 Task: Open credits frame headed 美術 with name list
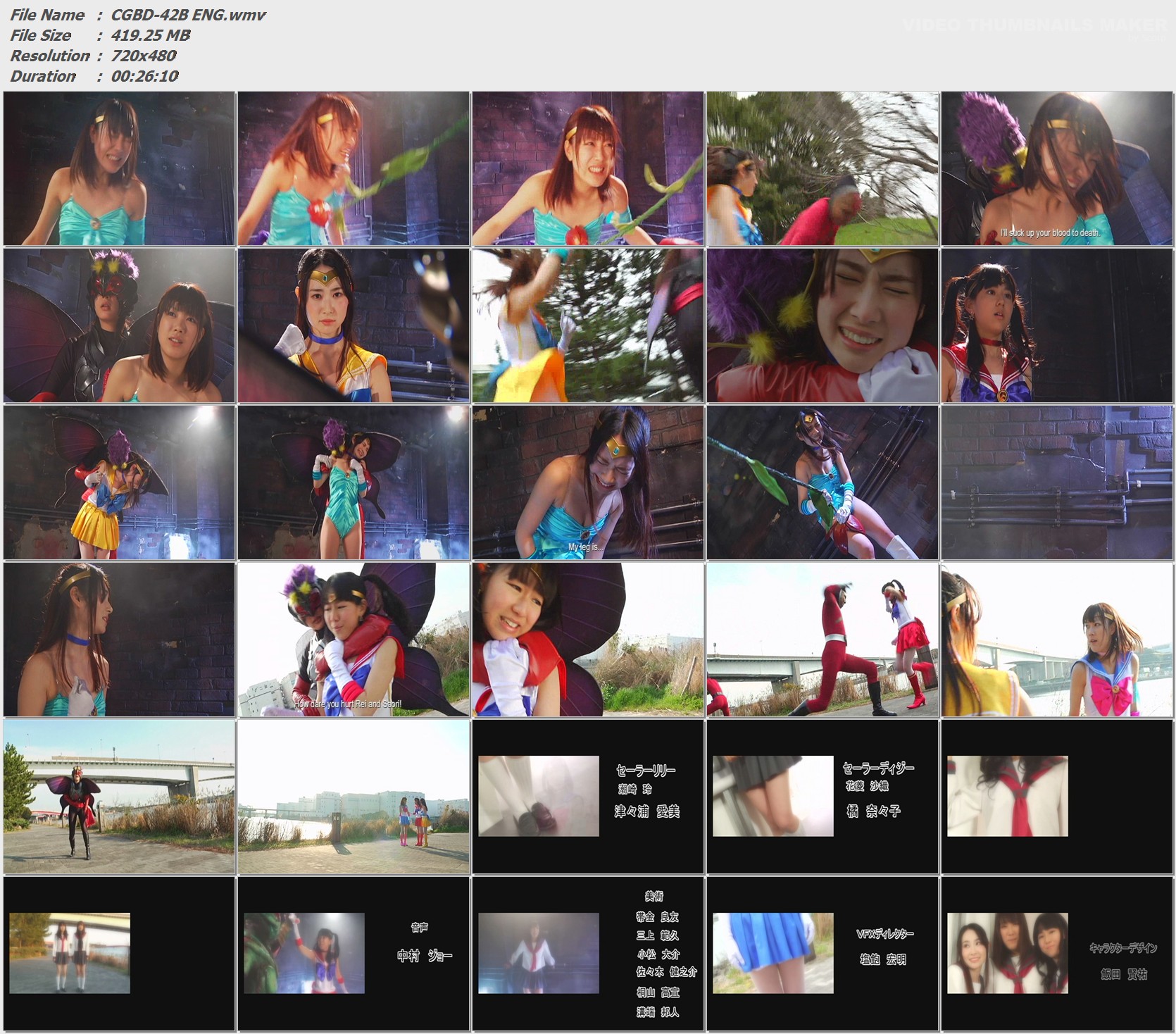[588, 954]
